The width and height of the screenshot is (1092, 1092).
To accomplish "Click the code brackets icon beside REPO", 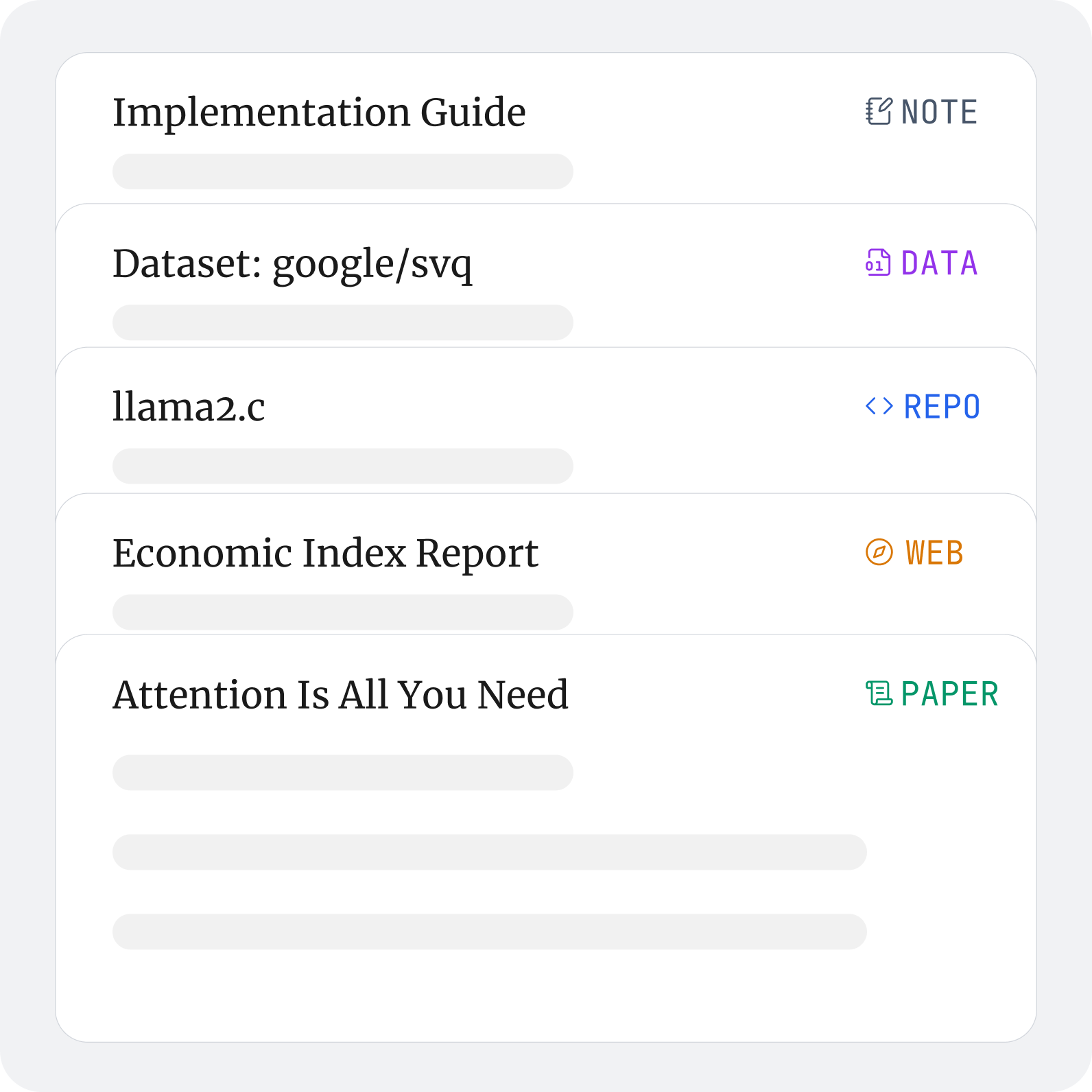I will click(x=879, y=407).
